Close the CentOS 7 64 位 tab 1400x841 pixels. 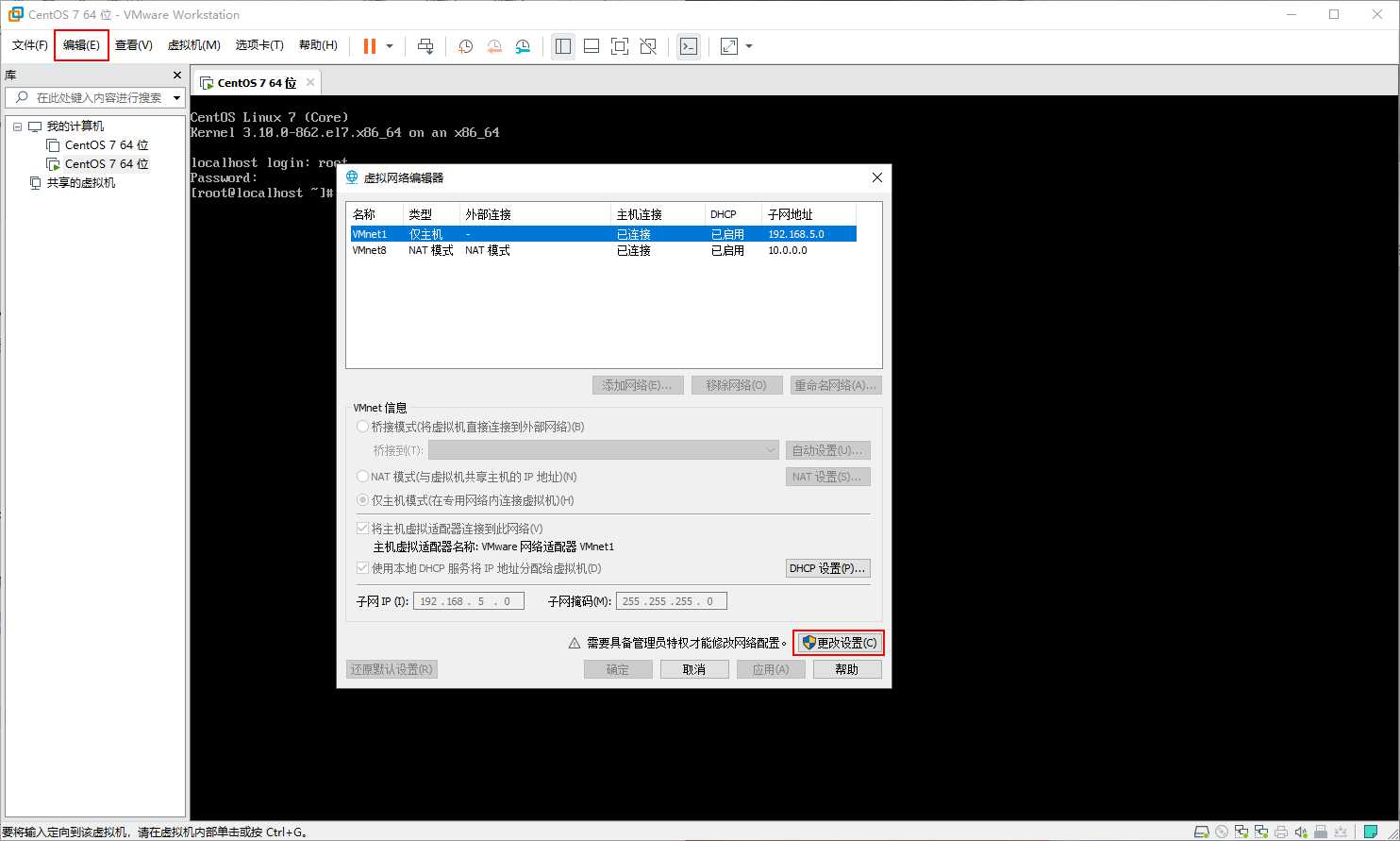click(309, 82)
